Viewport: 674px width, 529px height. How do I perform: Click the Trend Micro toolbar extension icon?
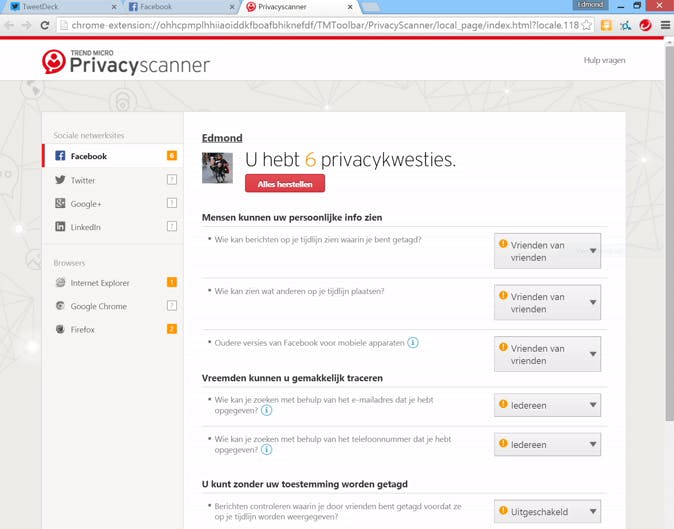(x=645, y=25)
